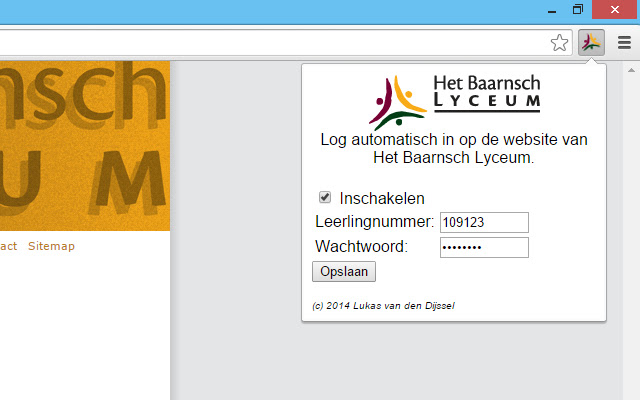Viewport: 640px width, 400px height.
Task: Bookmark this page with the star icon
Action: [x=559, y=42]
